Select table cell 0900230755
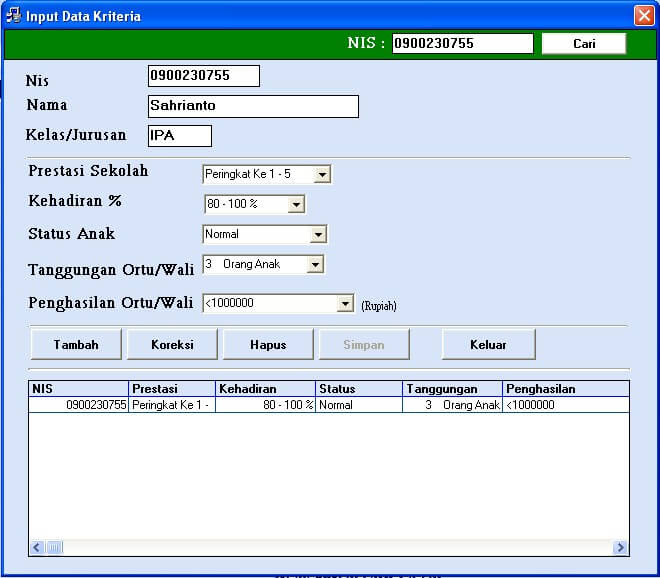The height and width of the screenshot is (578, 660). coord(79,405)
